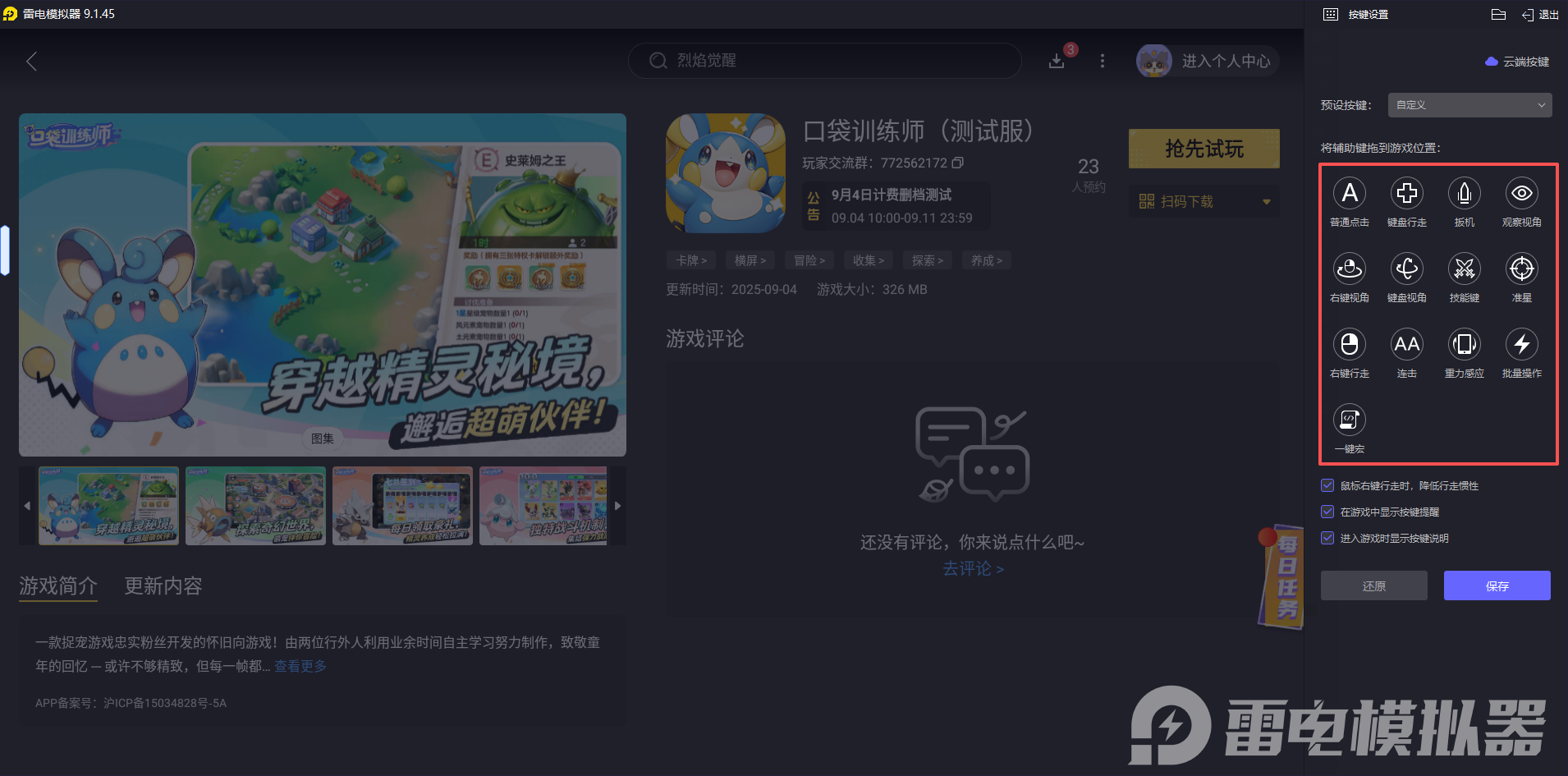Toggle 在游戏中显示按键提醒 checkbox
The width and height of the screenshot is (1568, 776).
1327,512
